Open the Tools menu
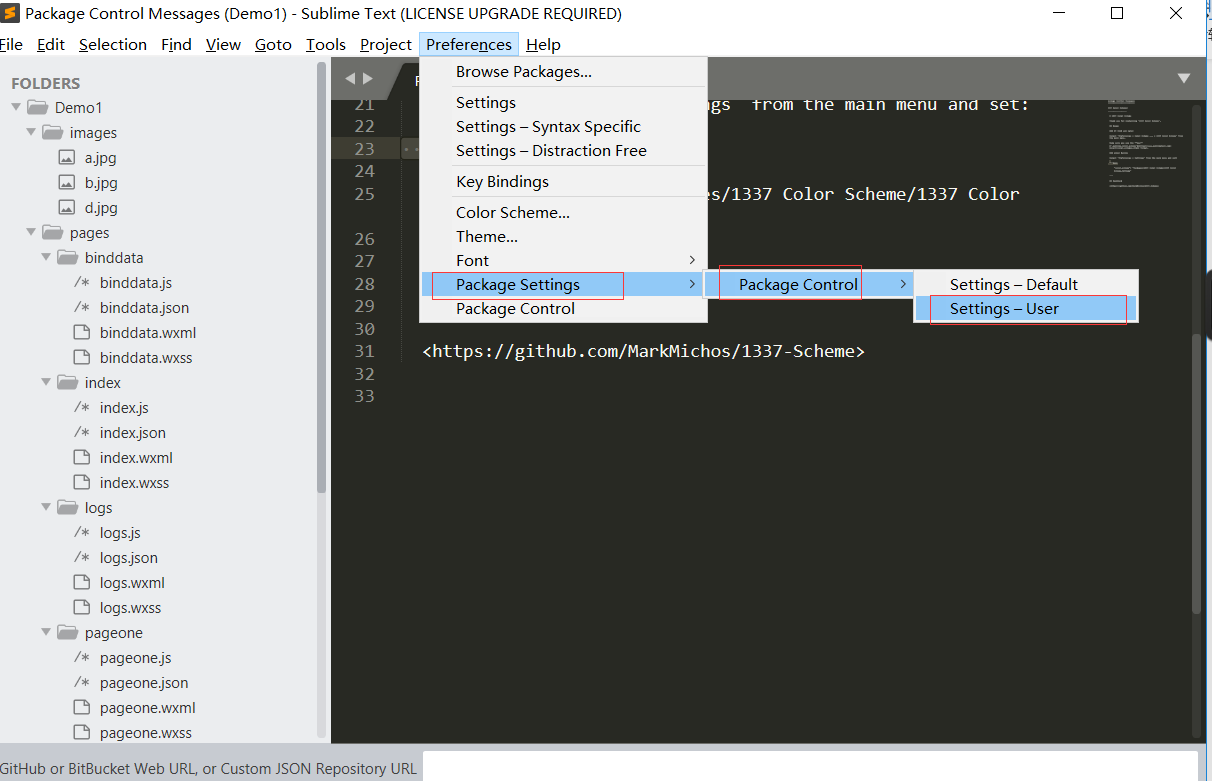This screenshot has width=1212, height=781. (326, 44)
